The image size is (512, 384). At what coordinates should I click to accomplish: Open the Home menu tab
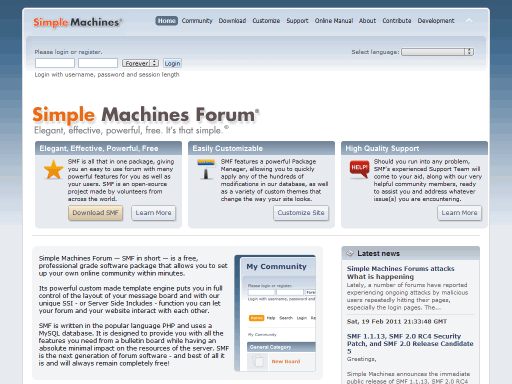[166, 21]
